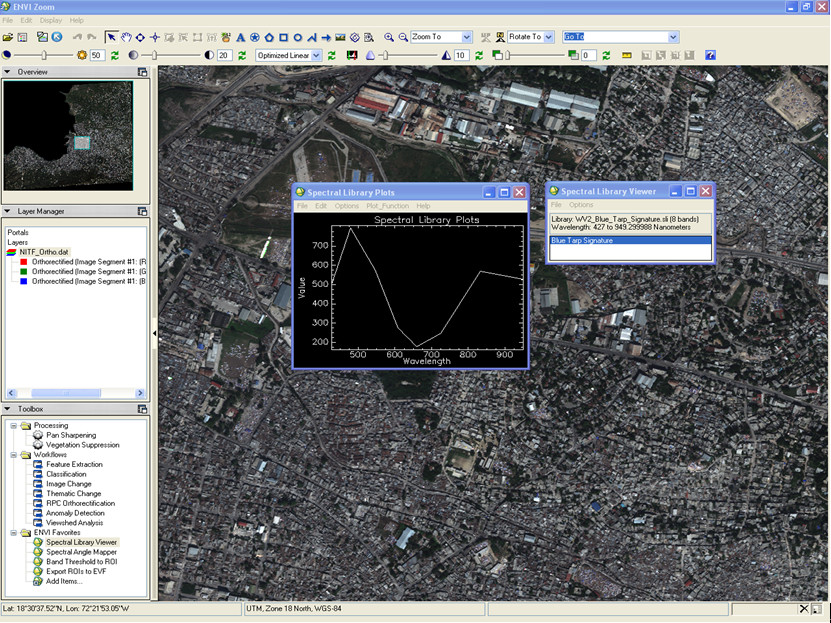Select the text annotation tool
The width and height of the screenshot is (831, 623).
241,37
